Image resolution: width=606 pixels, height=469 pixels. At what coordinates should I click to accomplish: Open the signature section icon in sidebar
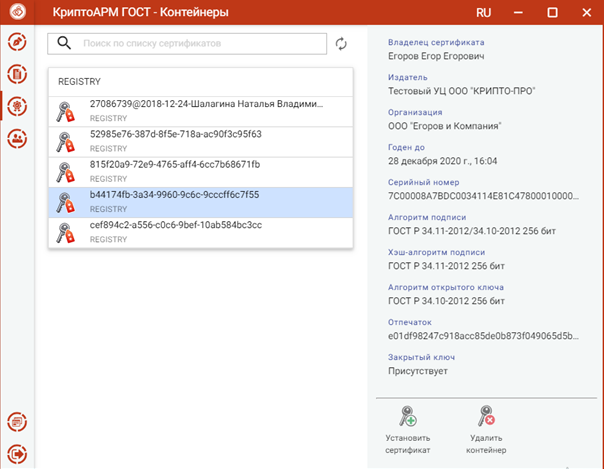point(17,42)
